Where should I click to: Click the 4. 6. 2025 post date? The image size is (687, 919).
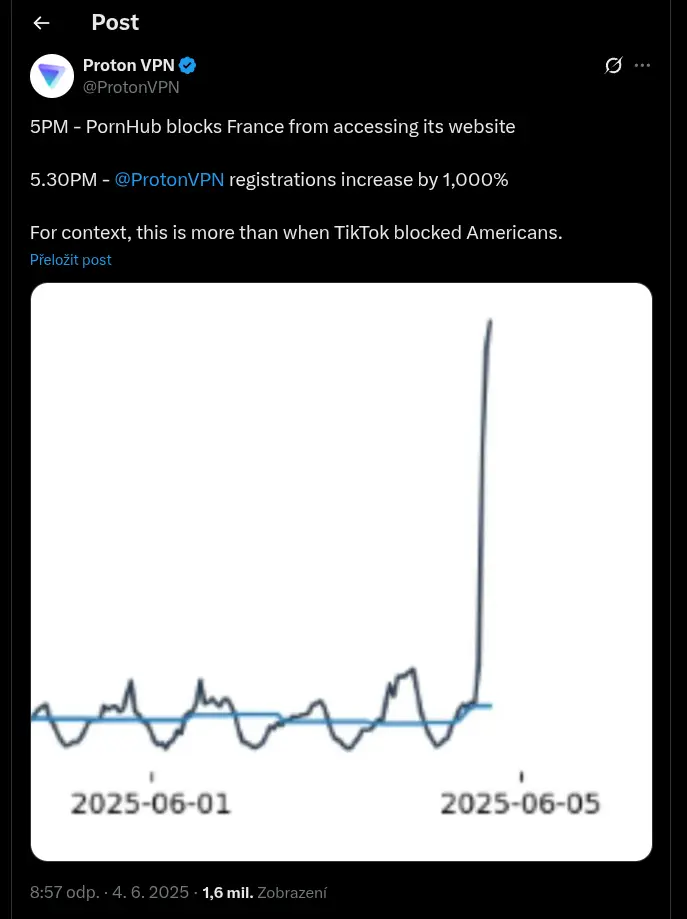(x=151, y=892)
